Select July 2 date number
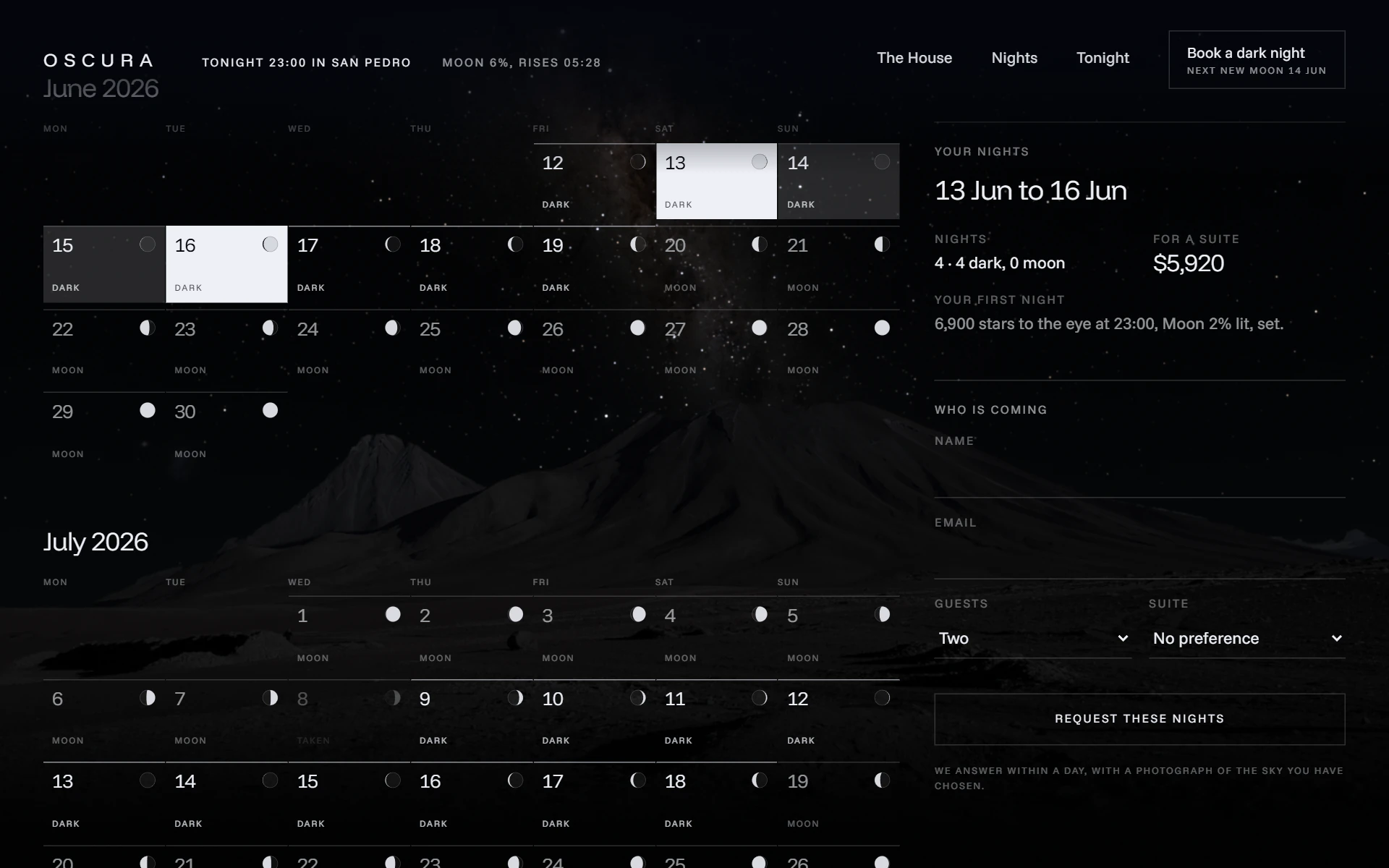1389x868 pixels. pos(425,616)
